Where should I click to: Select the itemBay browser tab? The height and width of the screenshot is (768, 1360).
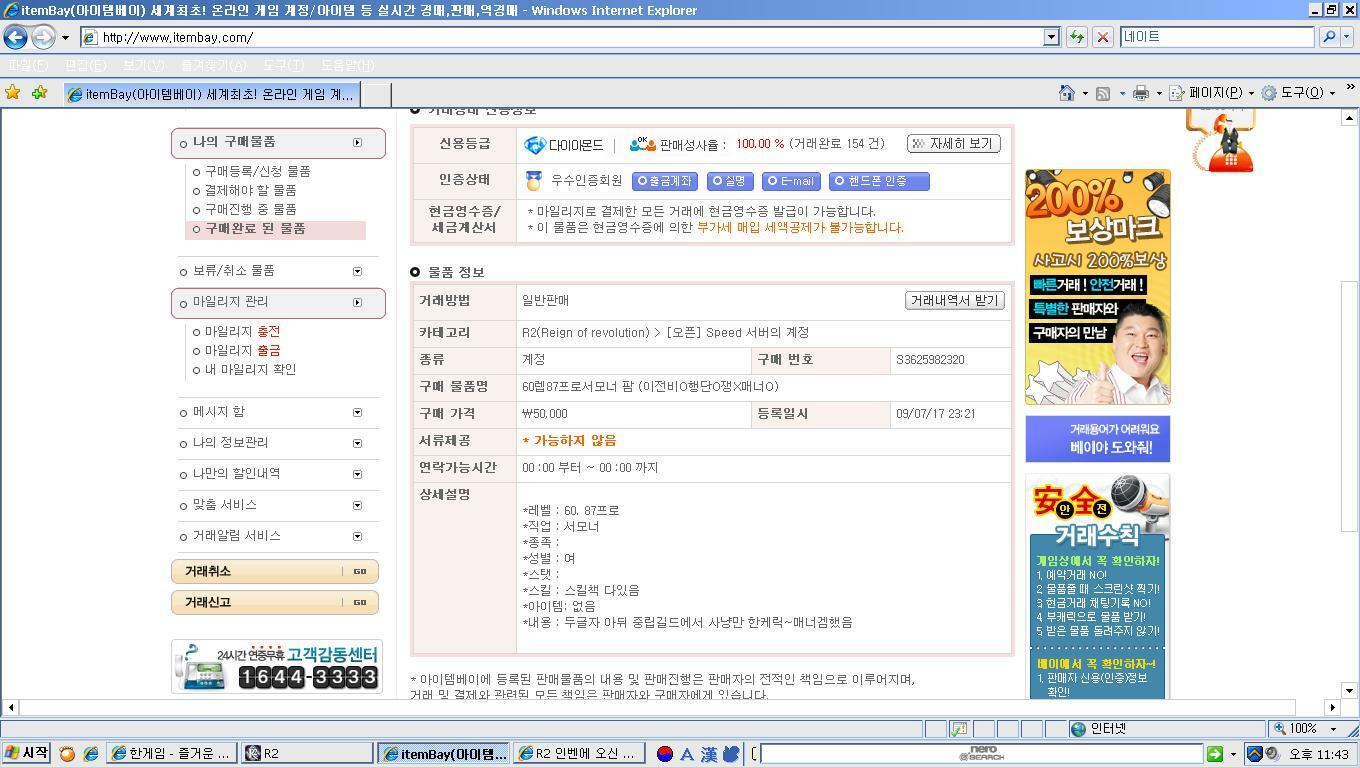[210, 94]
